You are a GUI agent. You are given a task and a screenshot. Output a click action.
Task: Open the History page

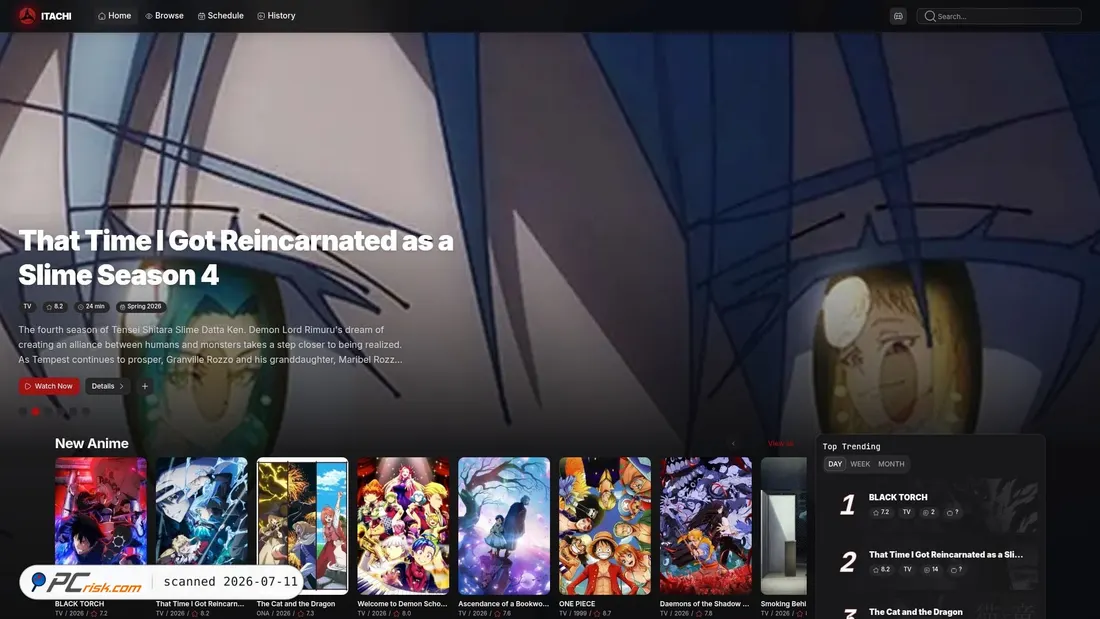pos(276,15)
